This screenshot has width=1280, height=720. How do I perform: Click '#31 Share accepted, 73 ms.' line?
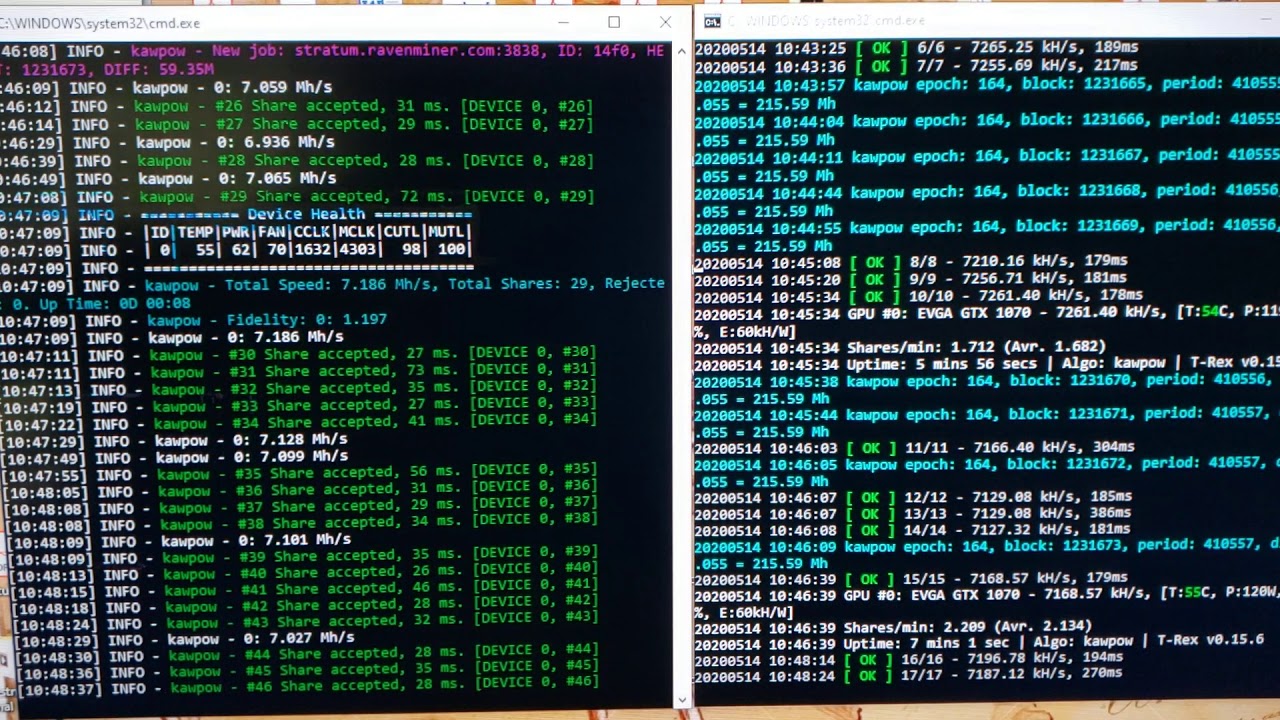[x=298, y=371]
